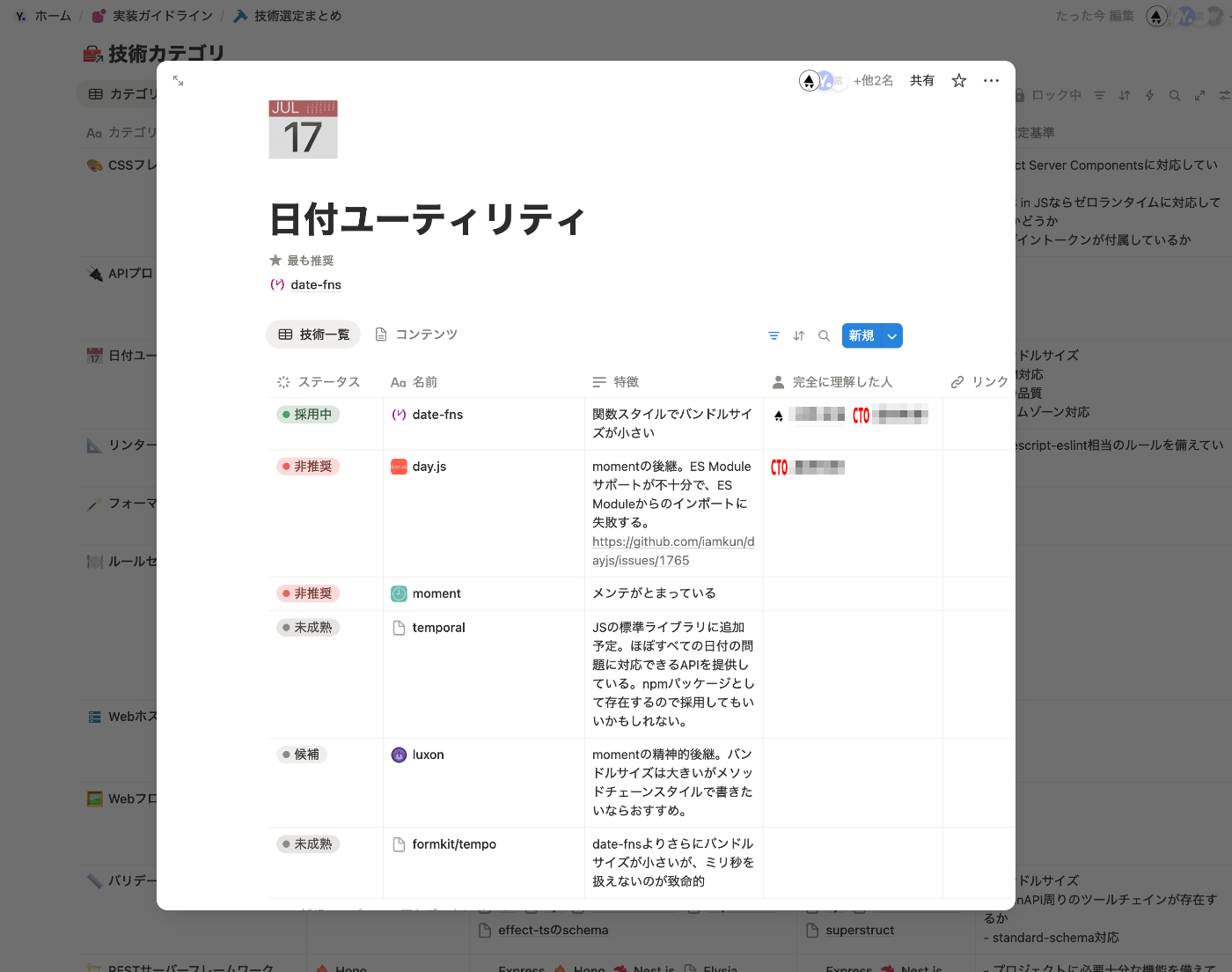Open luxon row name

pos(428,755)
